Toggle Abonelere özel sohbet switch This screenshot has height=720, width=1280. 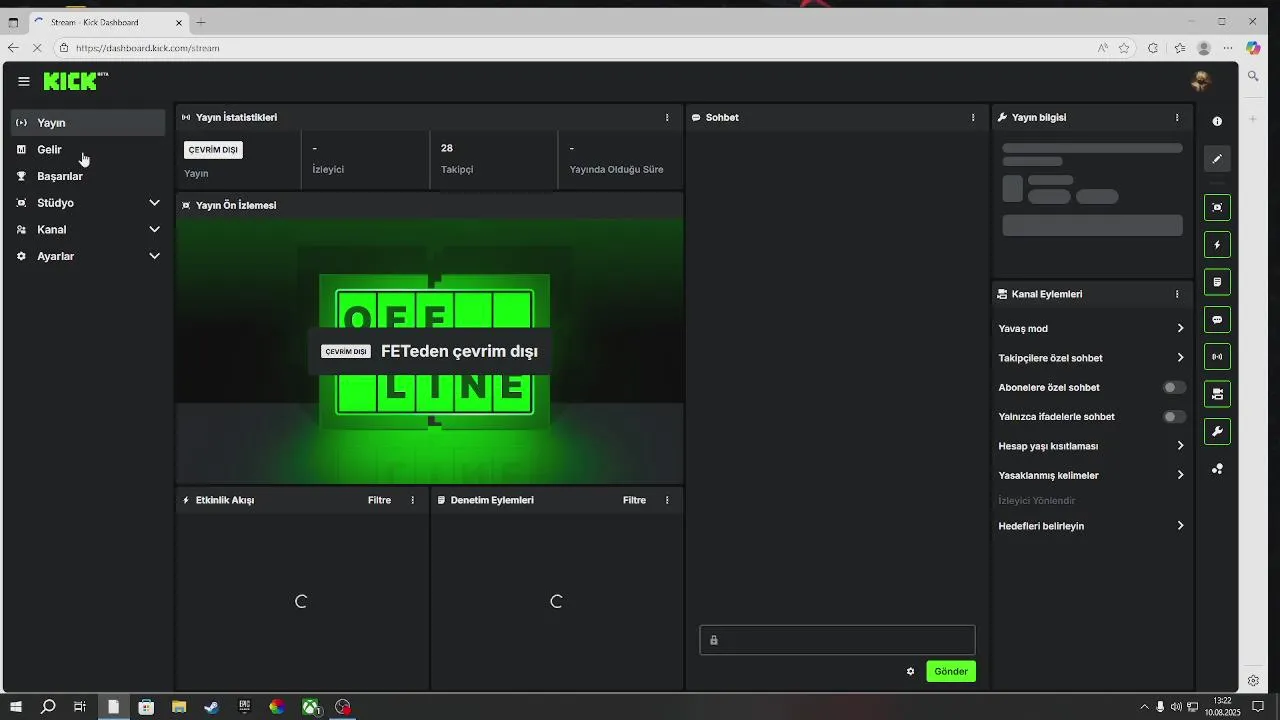(1174, 387)
